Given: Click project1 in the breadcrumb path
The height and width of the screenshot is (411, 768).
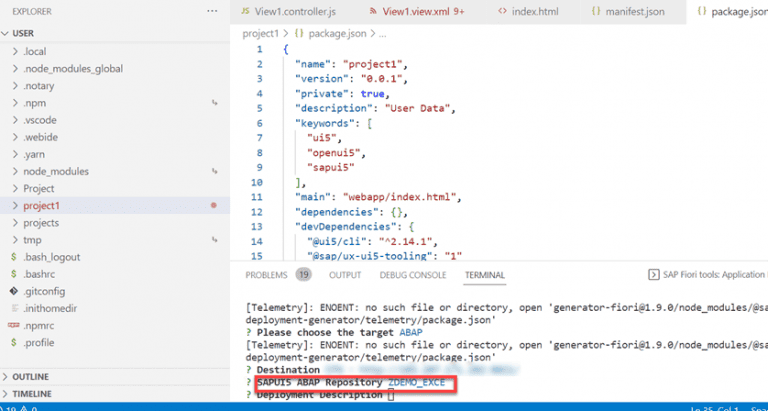Looking at the screenshot, I should point(263,32).
